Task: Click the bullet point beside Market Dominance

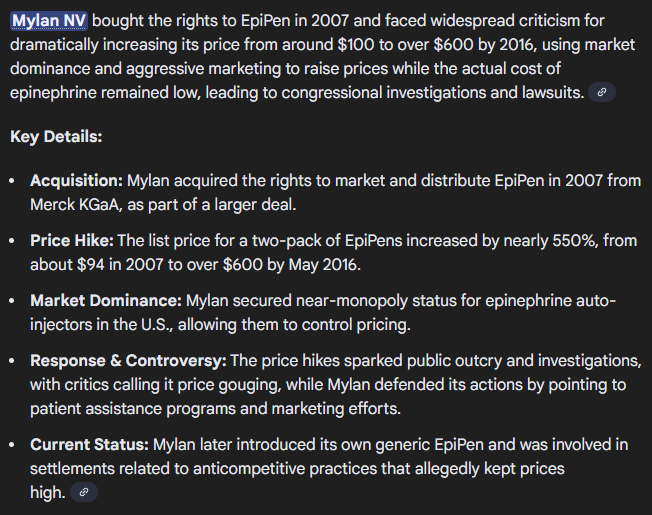Action: tap(11, 301)
